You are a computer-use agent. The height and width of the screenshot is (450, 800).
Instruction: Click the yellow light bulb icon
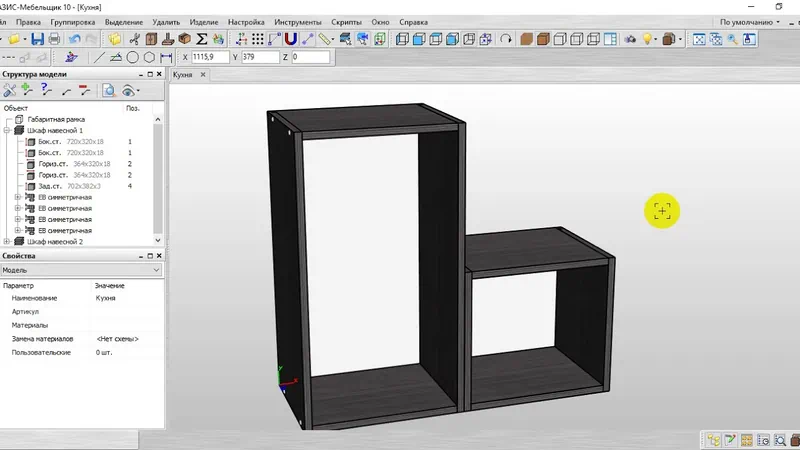(x=647, y=39)
